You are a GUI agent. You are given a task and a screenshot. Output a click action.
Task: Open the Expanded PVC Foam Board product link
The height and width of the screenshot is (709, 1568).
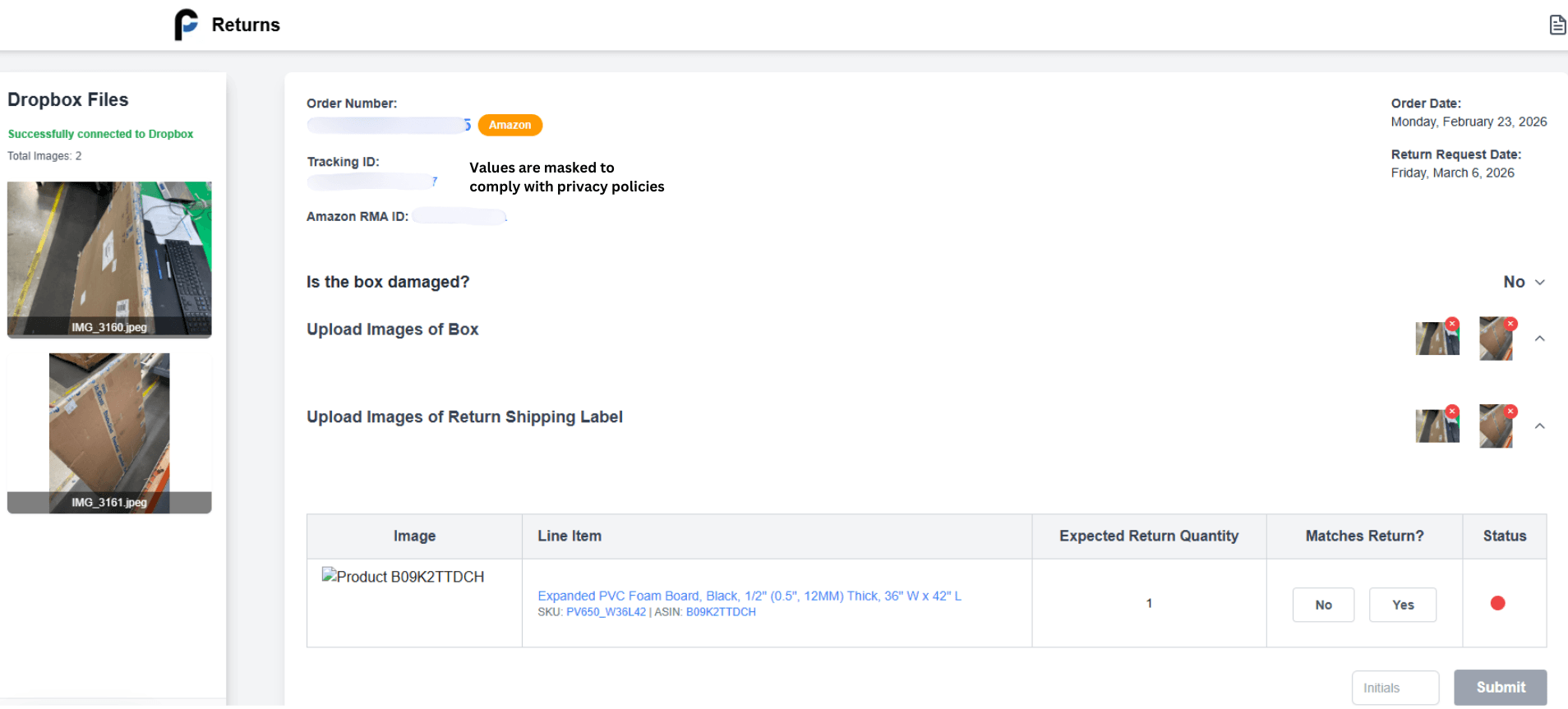pos(749,596)
